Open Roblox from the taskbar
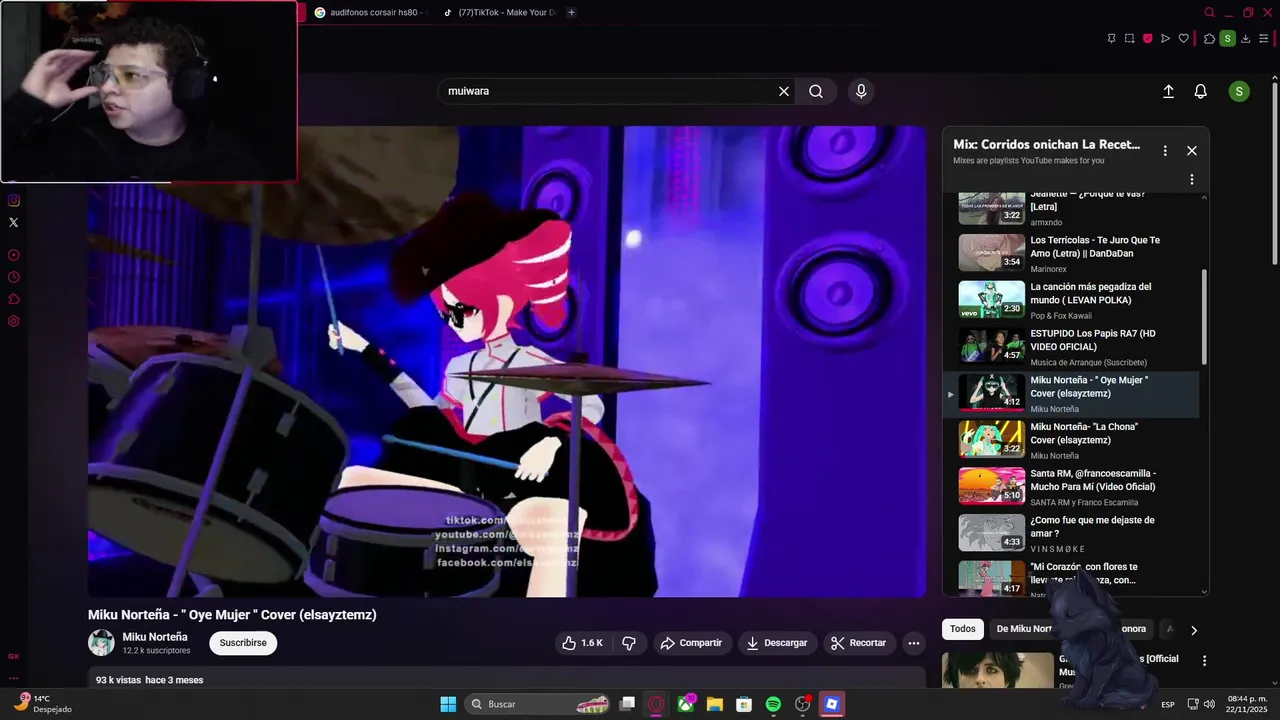Viewport: 1280px width, 720px height. tap(831, 704)
